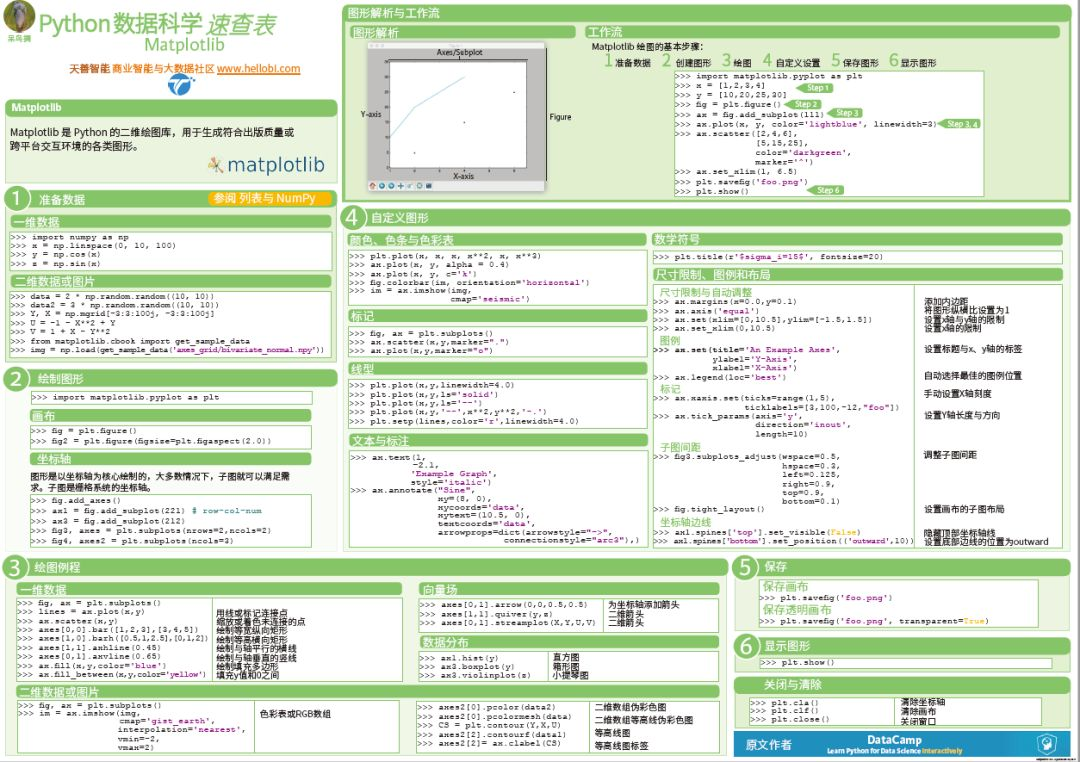Click the Home icon in the figure toolbar
1080x762 pixels.
point(373,186)
